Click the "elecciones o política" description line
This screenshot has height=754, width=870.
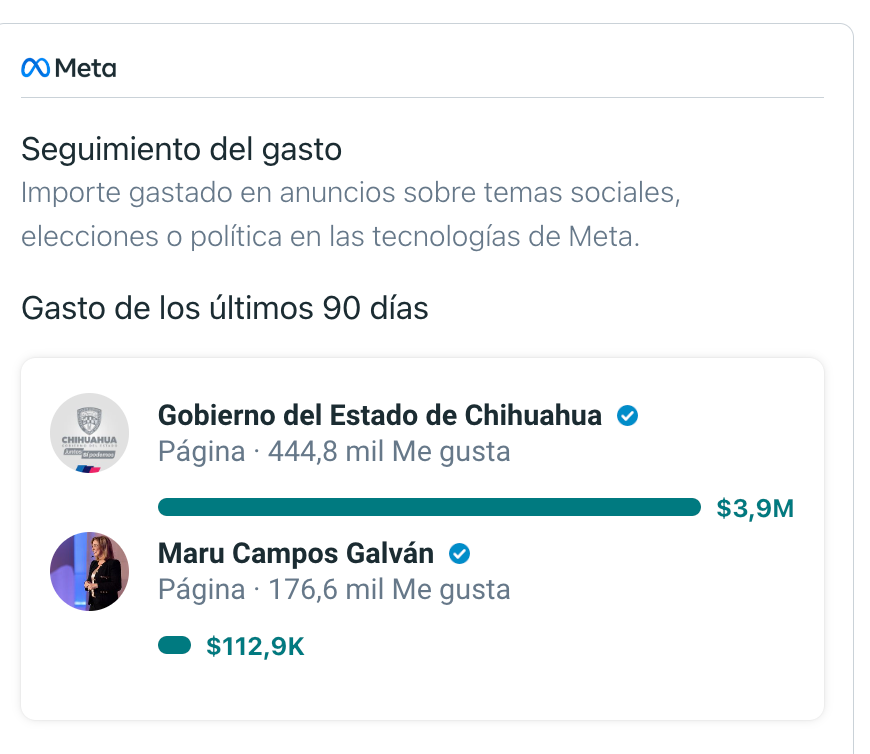[x=329, y=237]
